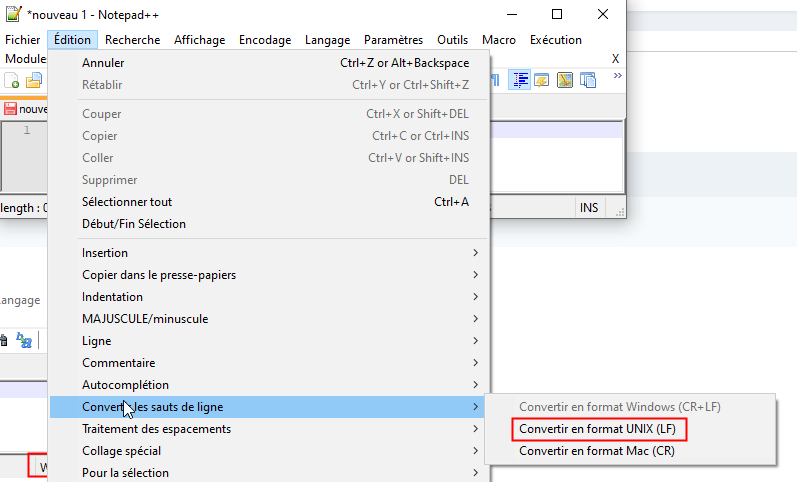Expand the Ligne submenu
The width and height of the screenshot is (797, 482).
pyautogui.click(x=268, y=341)
